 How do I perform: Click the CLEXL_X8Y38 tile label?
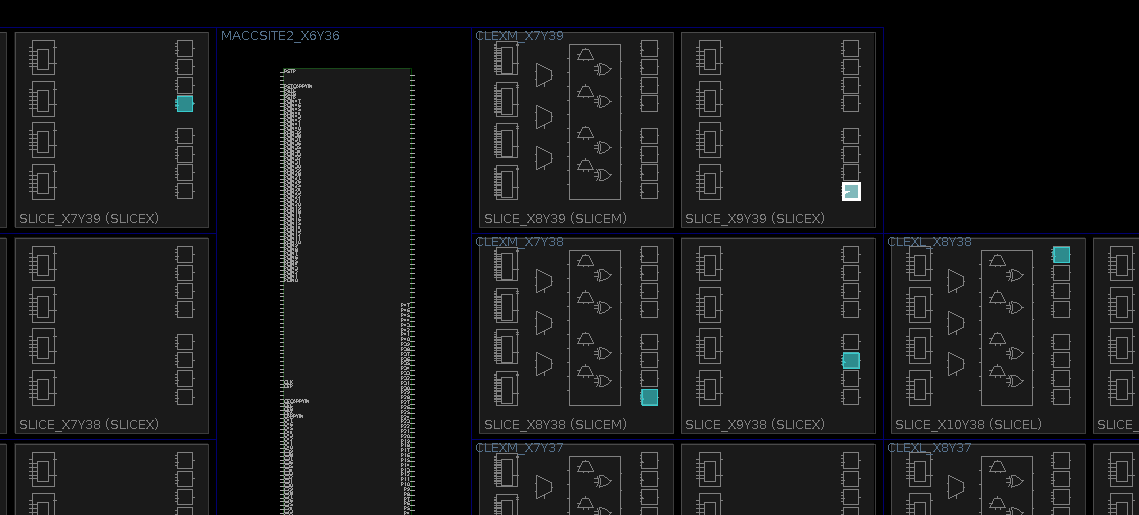coord(929,242)
